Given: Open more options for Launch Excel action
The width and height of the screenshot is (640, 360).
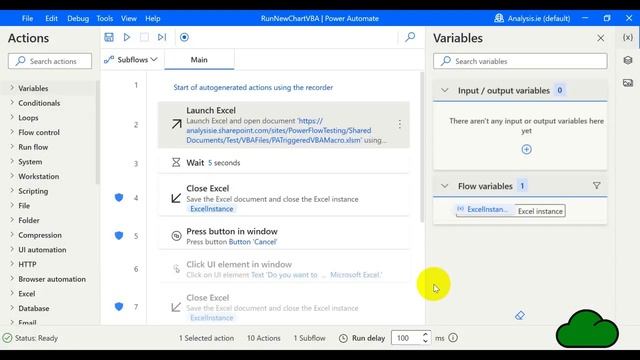Looking at the screenshot, I should [400, 124].
